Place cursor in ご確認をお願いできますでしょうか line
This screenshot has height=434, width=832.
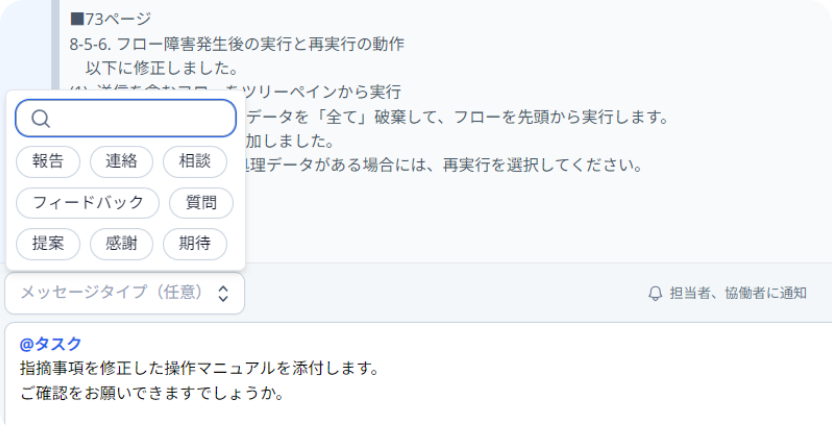[152, 393]
